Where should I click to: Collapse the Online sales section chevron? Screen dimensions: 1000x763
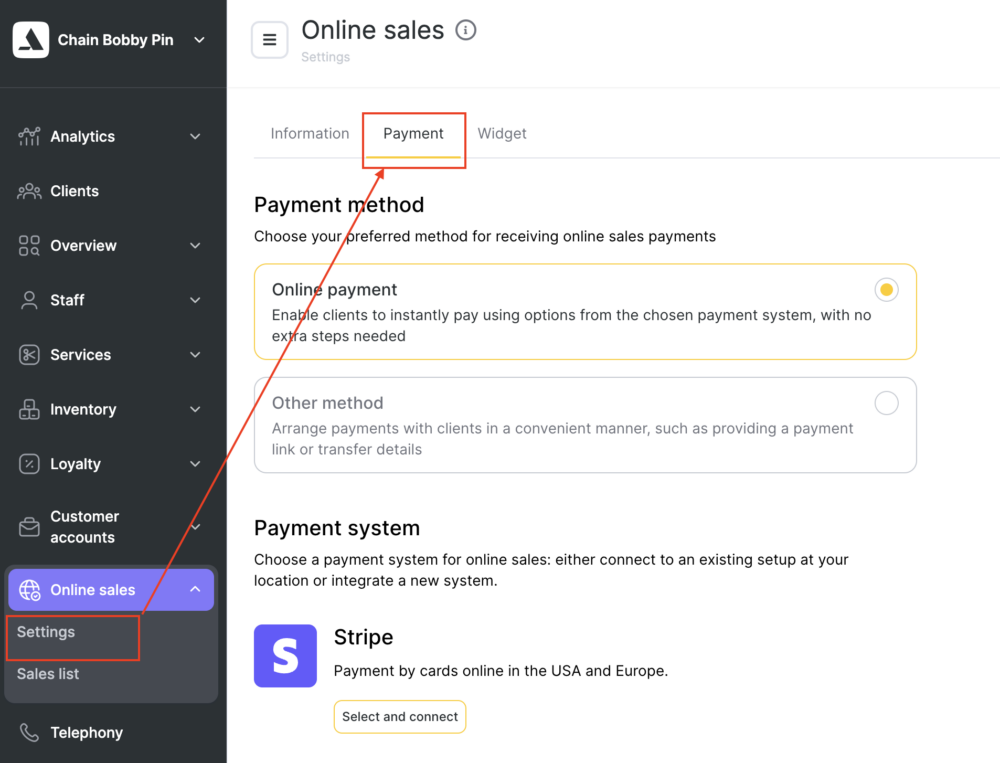point(195,589)
